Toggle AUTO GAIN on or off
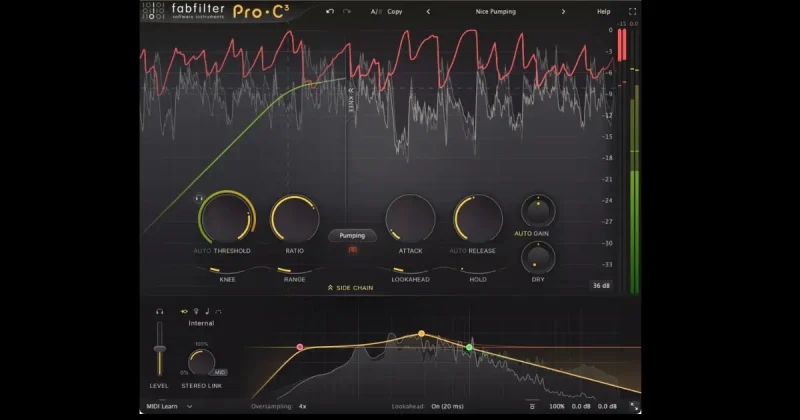Viewport: 800px width, 420px height. point(531,233)
